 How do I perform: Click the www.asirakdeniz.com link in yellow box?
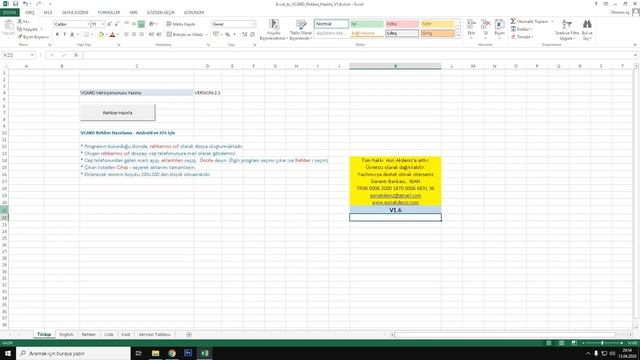[x=395, y=202]
